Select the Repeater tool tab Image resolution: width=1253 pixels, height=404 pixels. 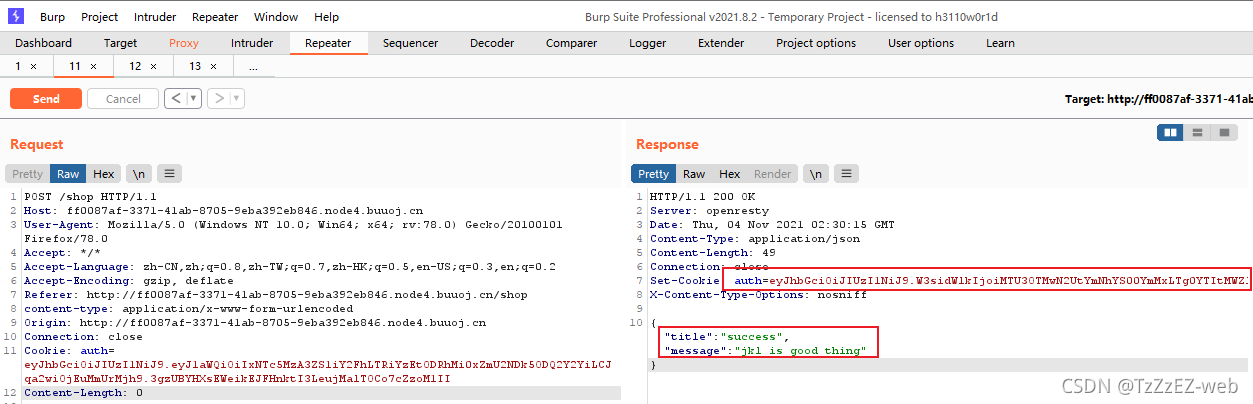click(x=328, y=43)
